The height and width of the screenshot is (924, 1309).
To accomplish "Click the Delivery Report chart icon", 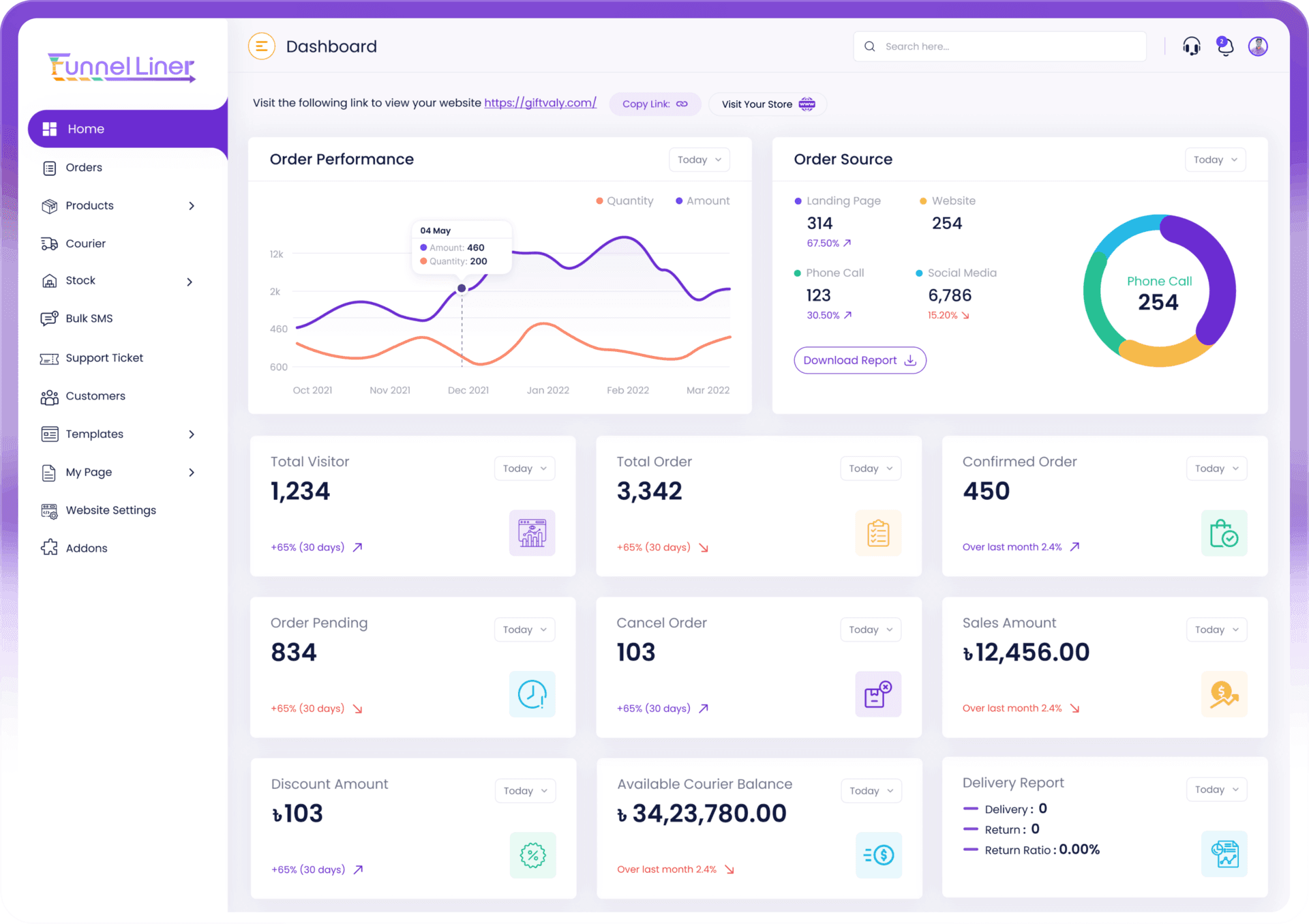I will (1224, 854).
